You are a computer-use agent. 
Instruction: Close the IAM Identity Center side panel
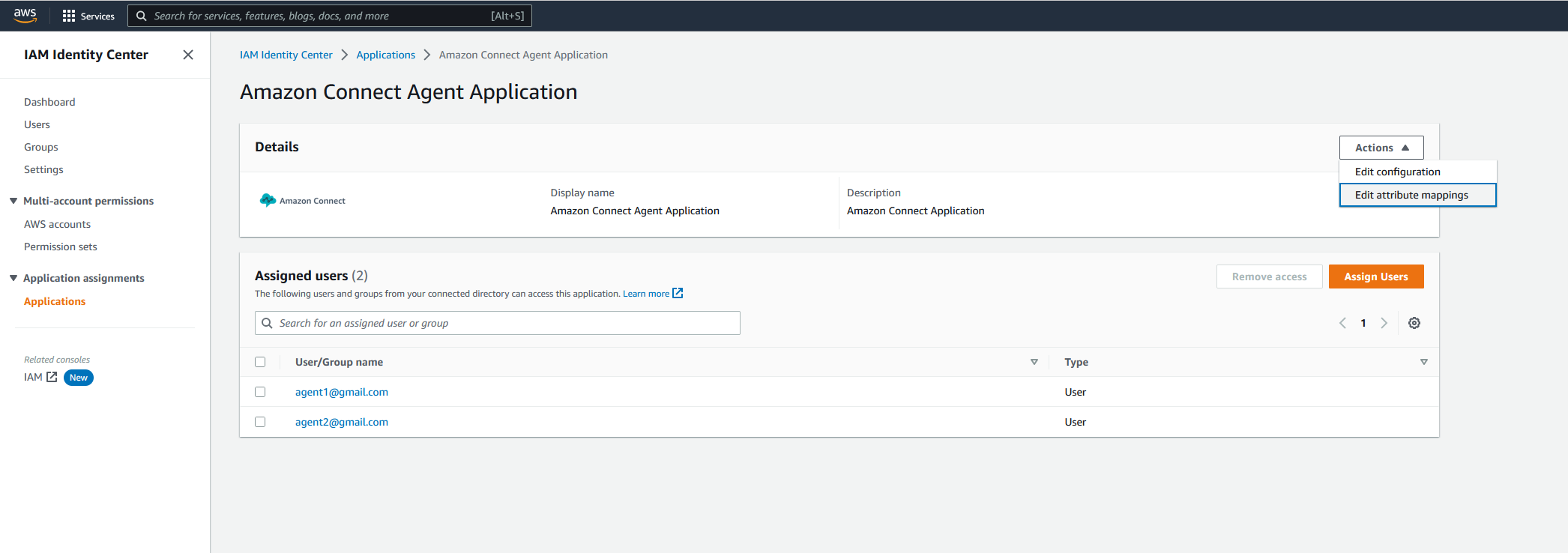[x=188, y=55]
